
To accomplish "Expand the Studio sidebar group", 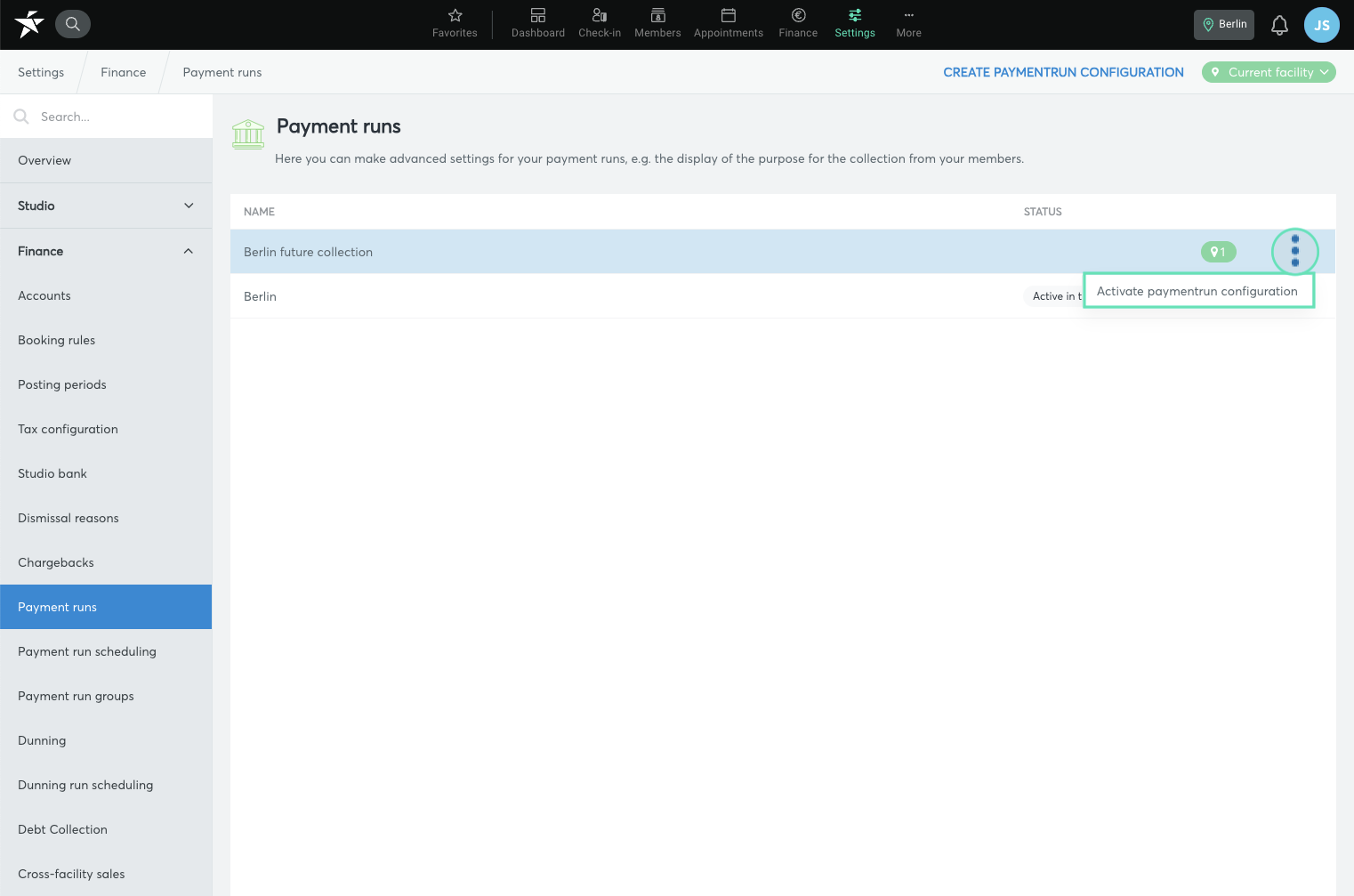I will click(106, 206).
